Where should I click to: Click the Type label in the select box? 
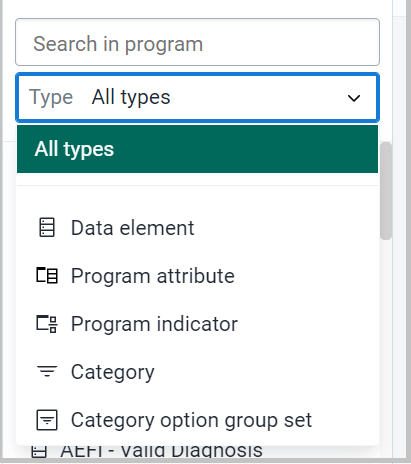(51, 97)
